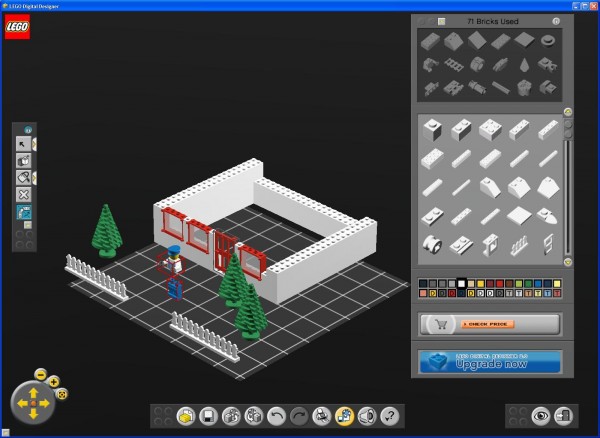Viewport: 600px width, 438px height.
Task: Select the Paint bucket tool
Action: [23, 177]
